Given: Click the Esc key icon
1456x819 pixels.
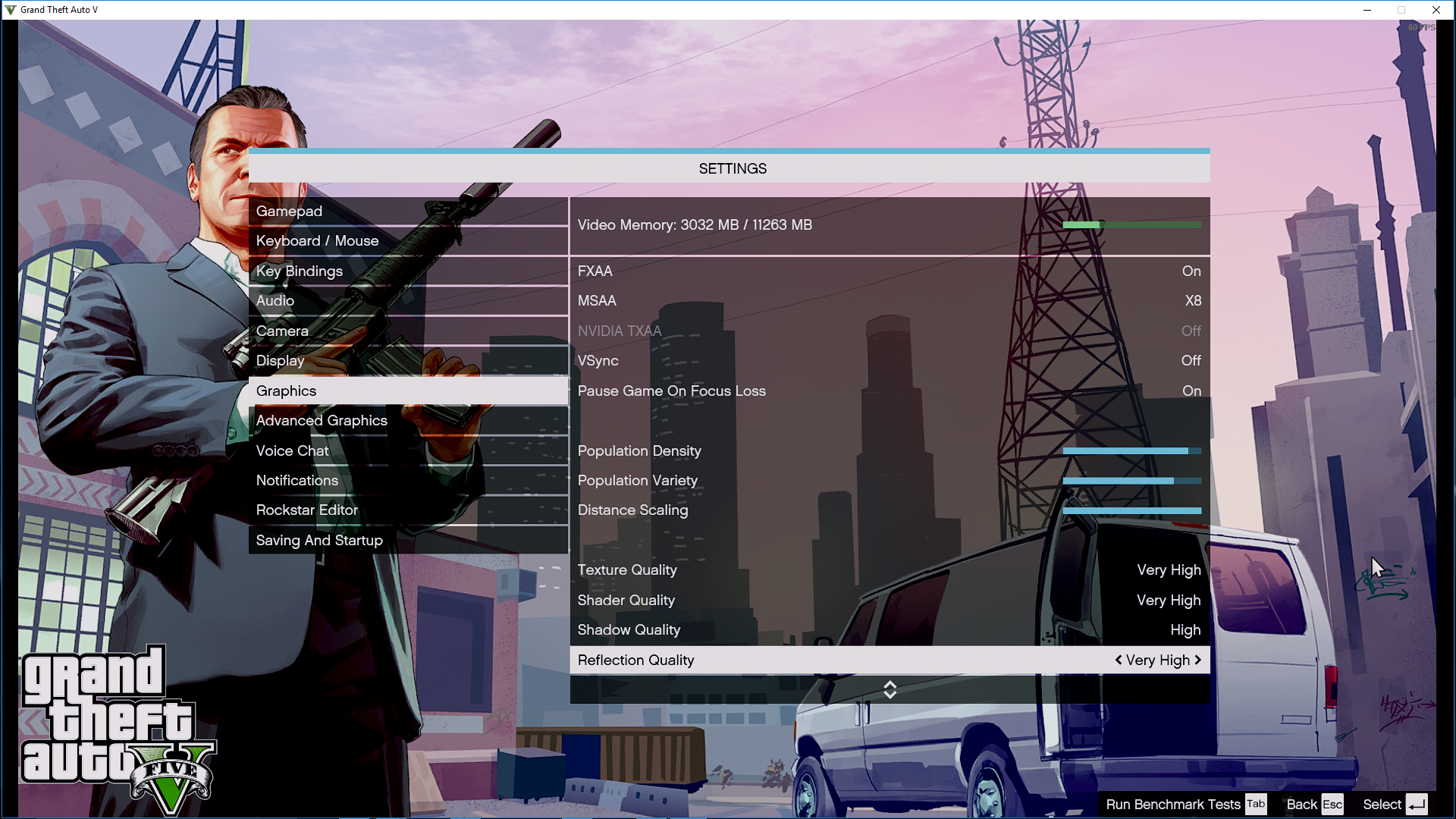Looking at the screenshot, I should [x=1332, y=805].
